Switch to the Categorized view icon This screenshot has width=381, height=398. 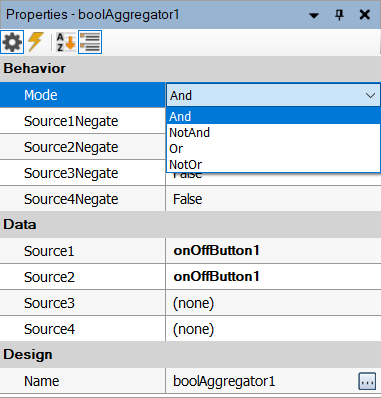(x=90, y=42)
